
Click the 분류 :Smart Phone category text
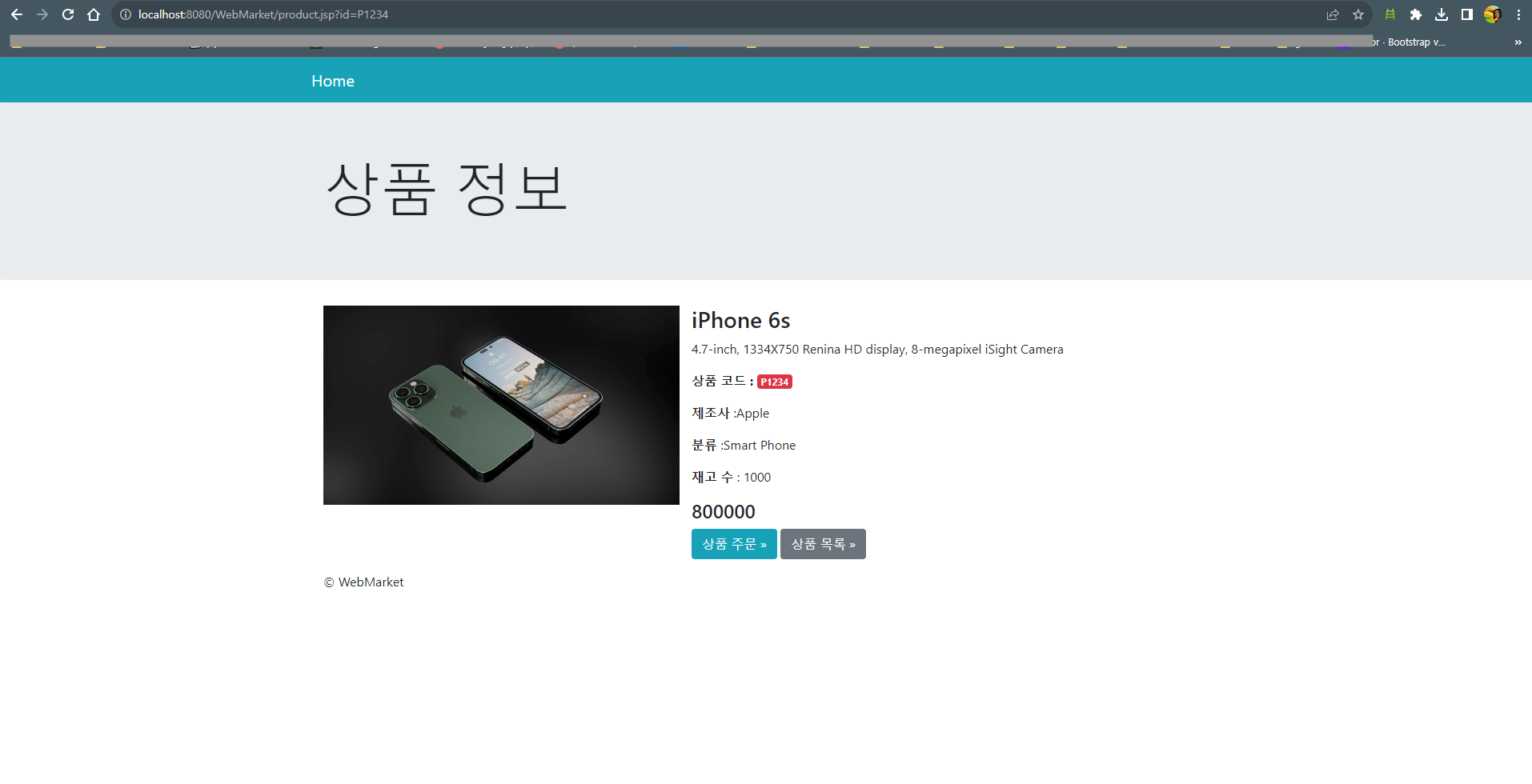[744, 445]
